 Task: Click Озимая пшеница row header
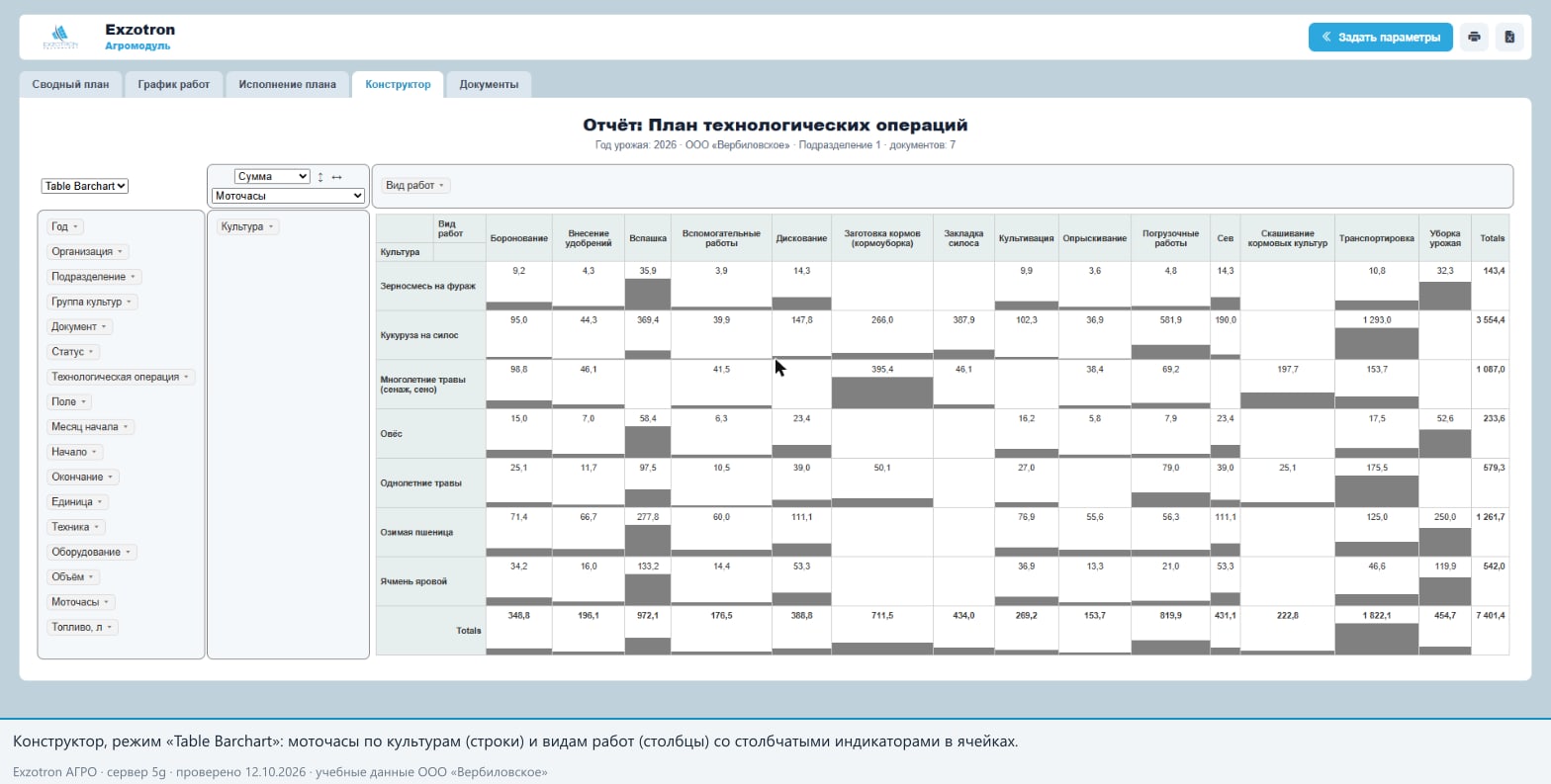pos(431,532)
